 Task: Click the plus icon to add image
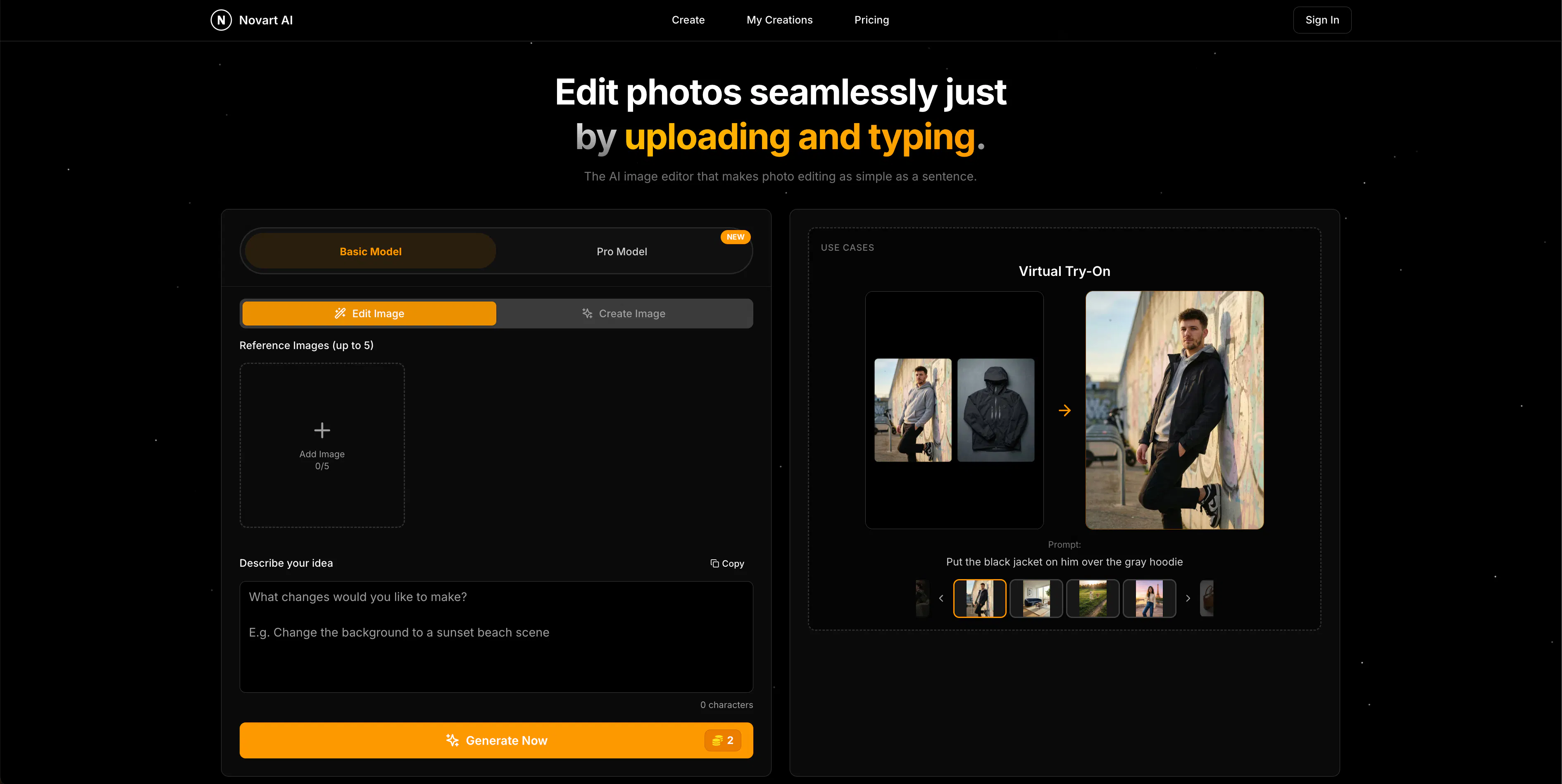(x=322, y=430)
